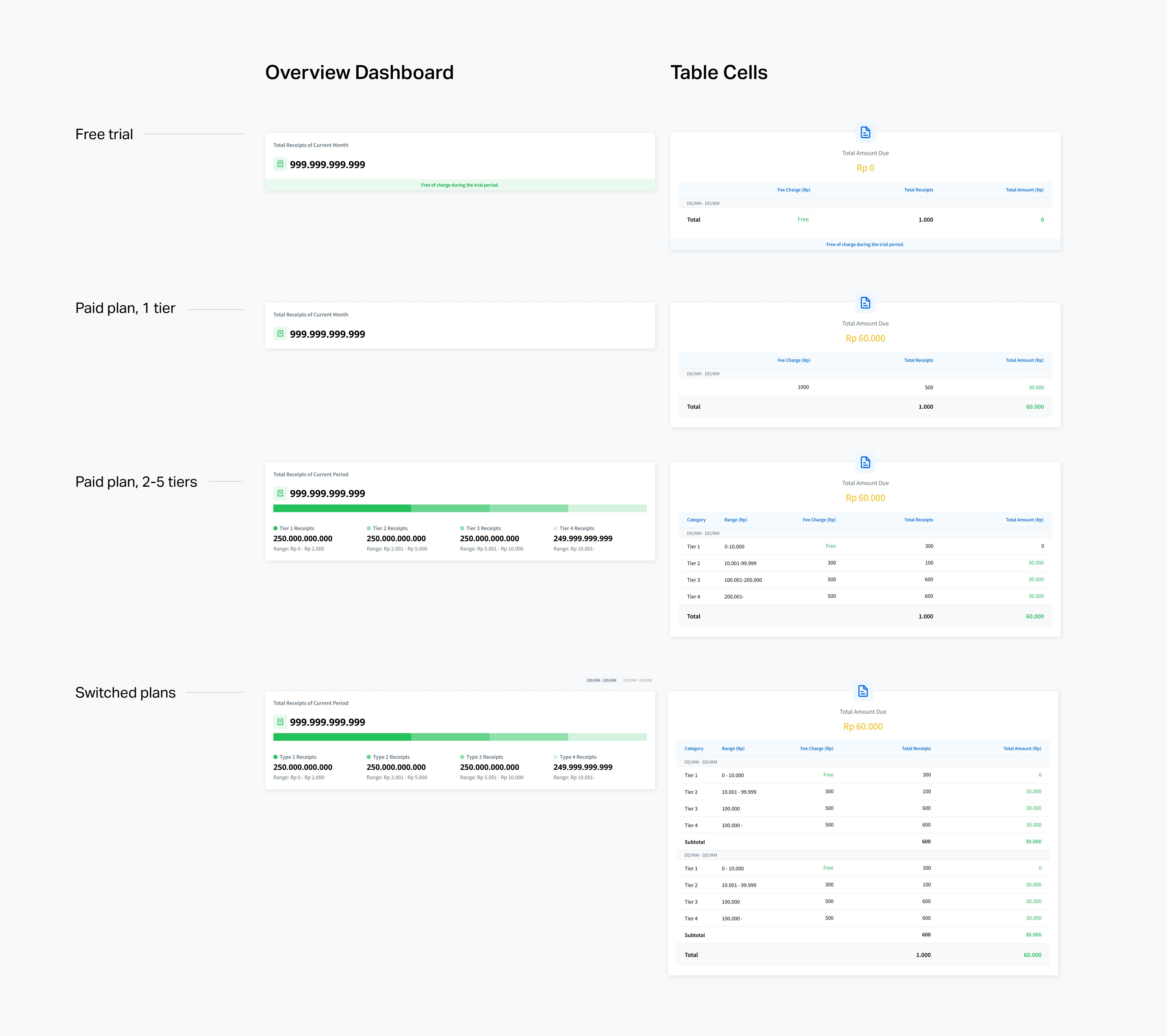Image resolution: width=1167 pixels, height=1036 pixels.
Task: Click darkest green bar segment above Tier 1 Receipts
Action: (x=342, y=508)
